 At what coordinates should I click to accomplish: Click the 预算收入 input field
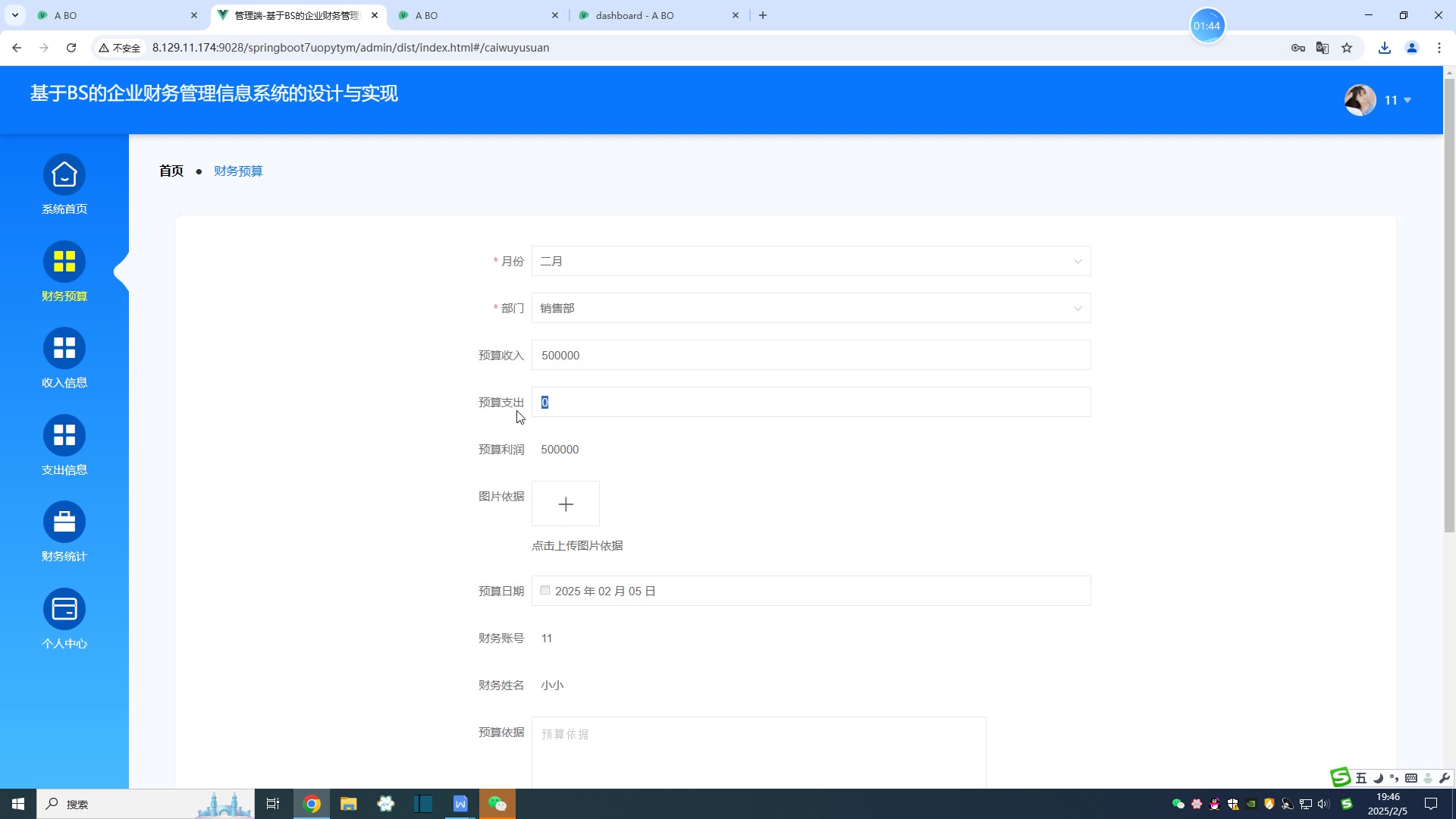pos(810,356)
